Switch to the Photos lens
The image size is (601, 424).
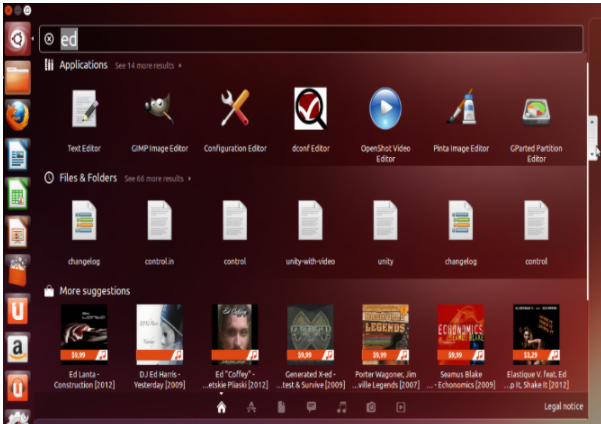pos(371,407)
